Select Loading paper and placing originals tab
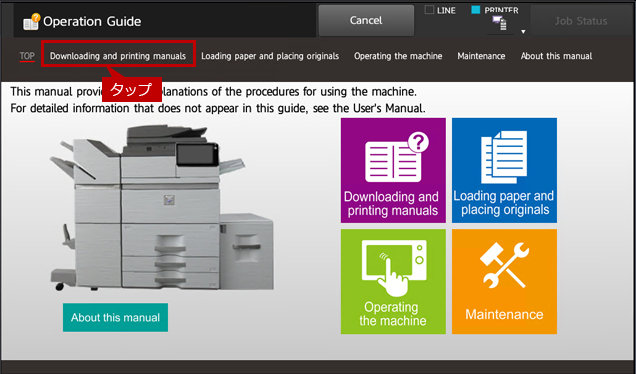 [x=270, y=56]
